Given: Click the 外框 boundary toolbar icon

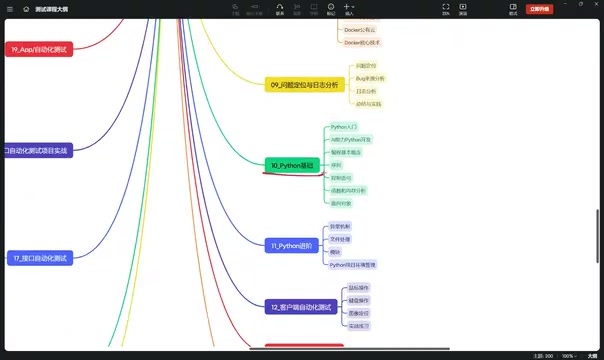Looking at the screenshot, I should click(314, 9).
